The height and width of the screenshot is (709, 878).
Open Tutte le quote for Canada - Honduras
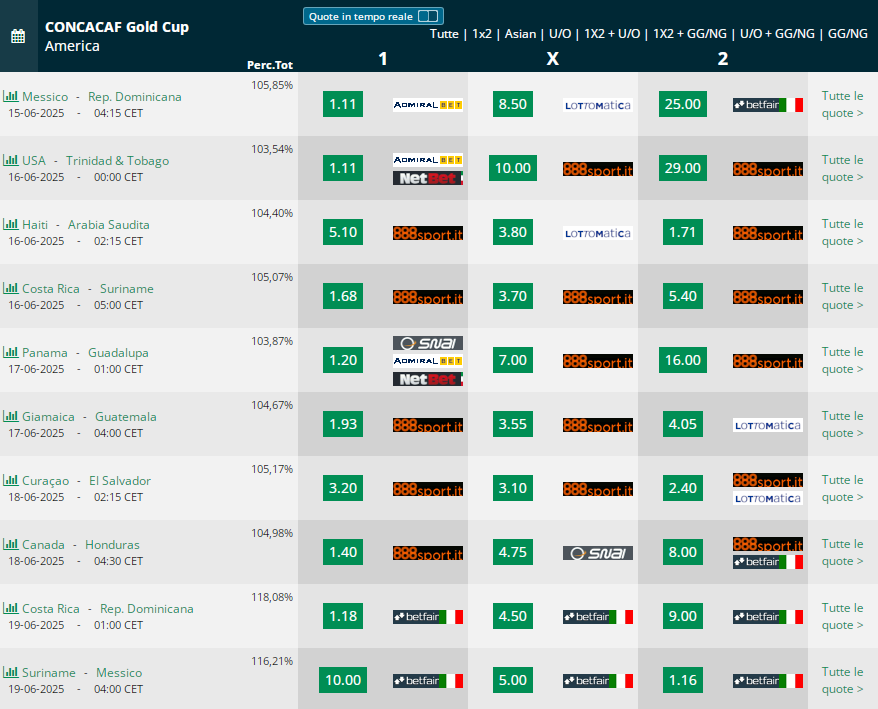click(x=842, y=552)
